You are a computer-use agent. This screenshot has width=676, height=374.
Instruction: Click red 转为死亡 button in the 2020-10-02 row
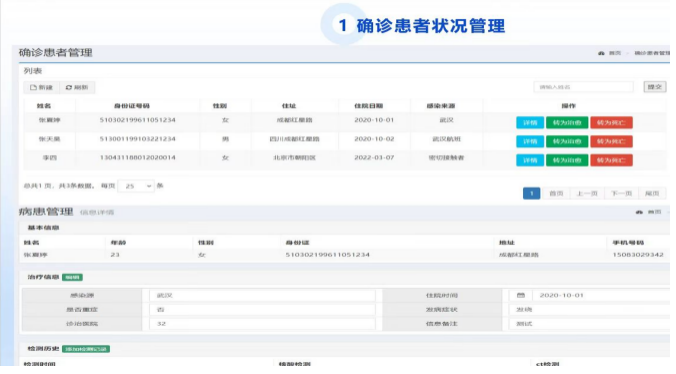611,141
